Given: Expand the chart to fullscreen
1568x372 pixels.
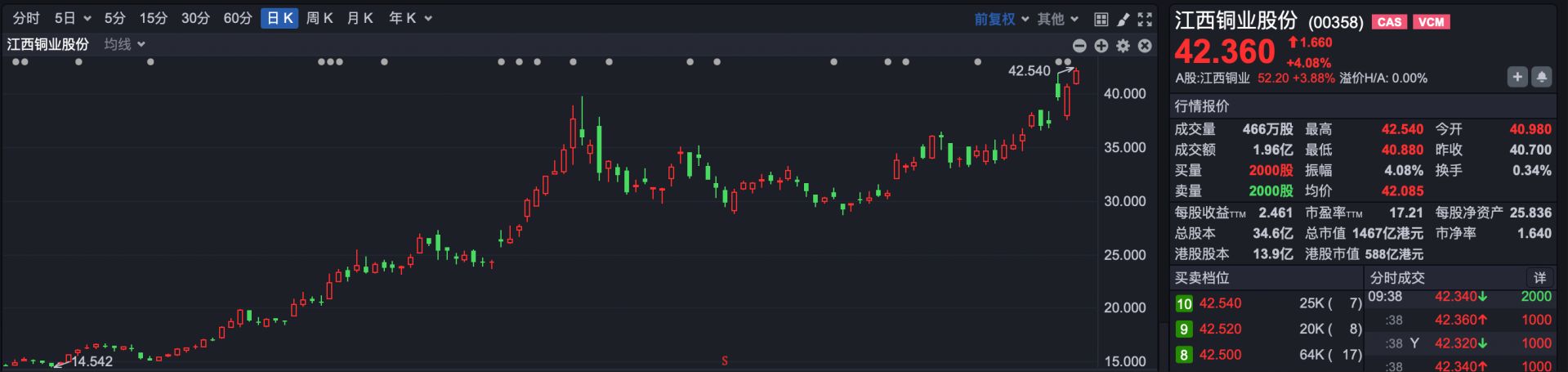Looking at the screenshot, I should 1145,19.
